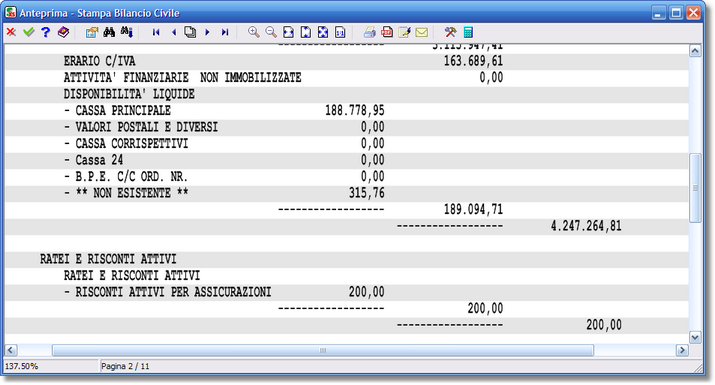This screenshot has width=715, height=385.
Task: Open help with the blue question mark
Action: pos(46,32)
